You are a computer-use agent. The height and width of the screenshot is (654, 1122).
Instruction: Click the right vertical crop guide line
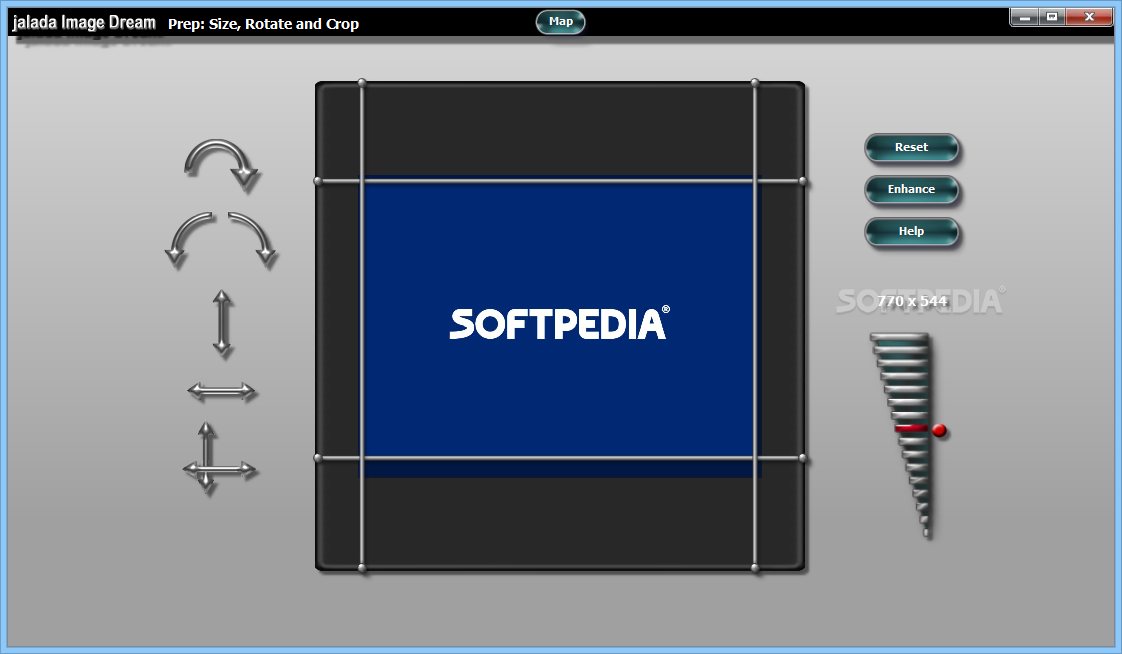pos(755,326)
